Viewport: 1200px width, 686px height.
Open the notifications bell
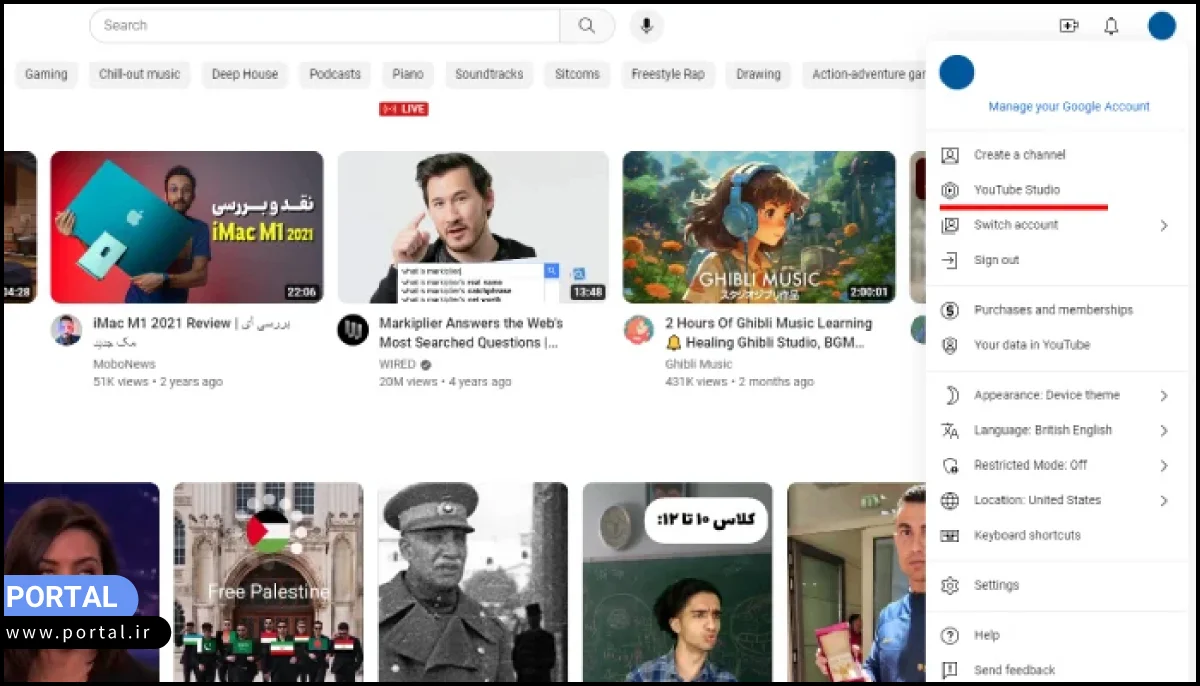pyautogui.click(x=1111, y=26)
